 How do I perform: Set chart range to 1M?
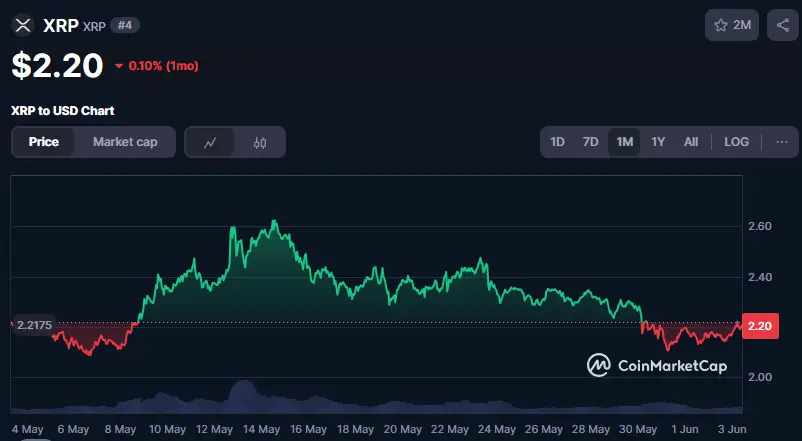(x=625, y=142)
